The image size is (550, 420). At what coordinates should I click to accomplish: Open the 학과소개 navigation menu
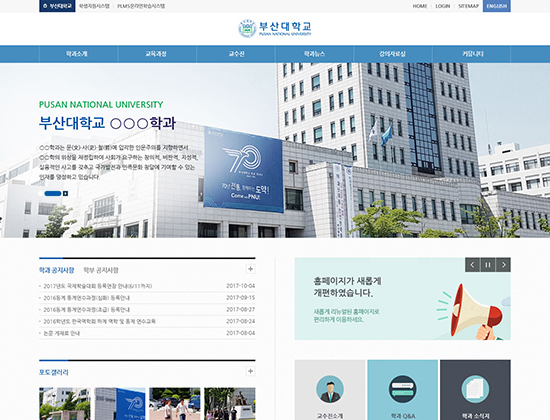coord(77,54)
